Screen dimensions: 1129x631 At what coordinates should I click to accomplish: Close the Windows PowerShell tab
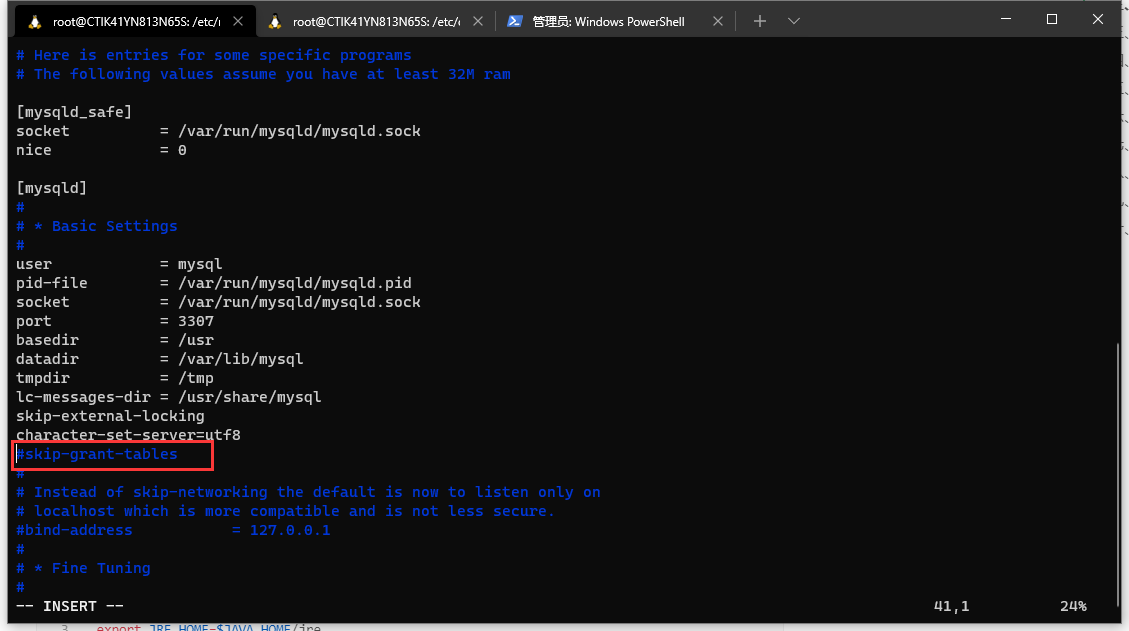717,22
